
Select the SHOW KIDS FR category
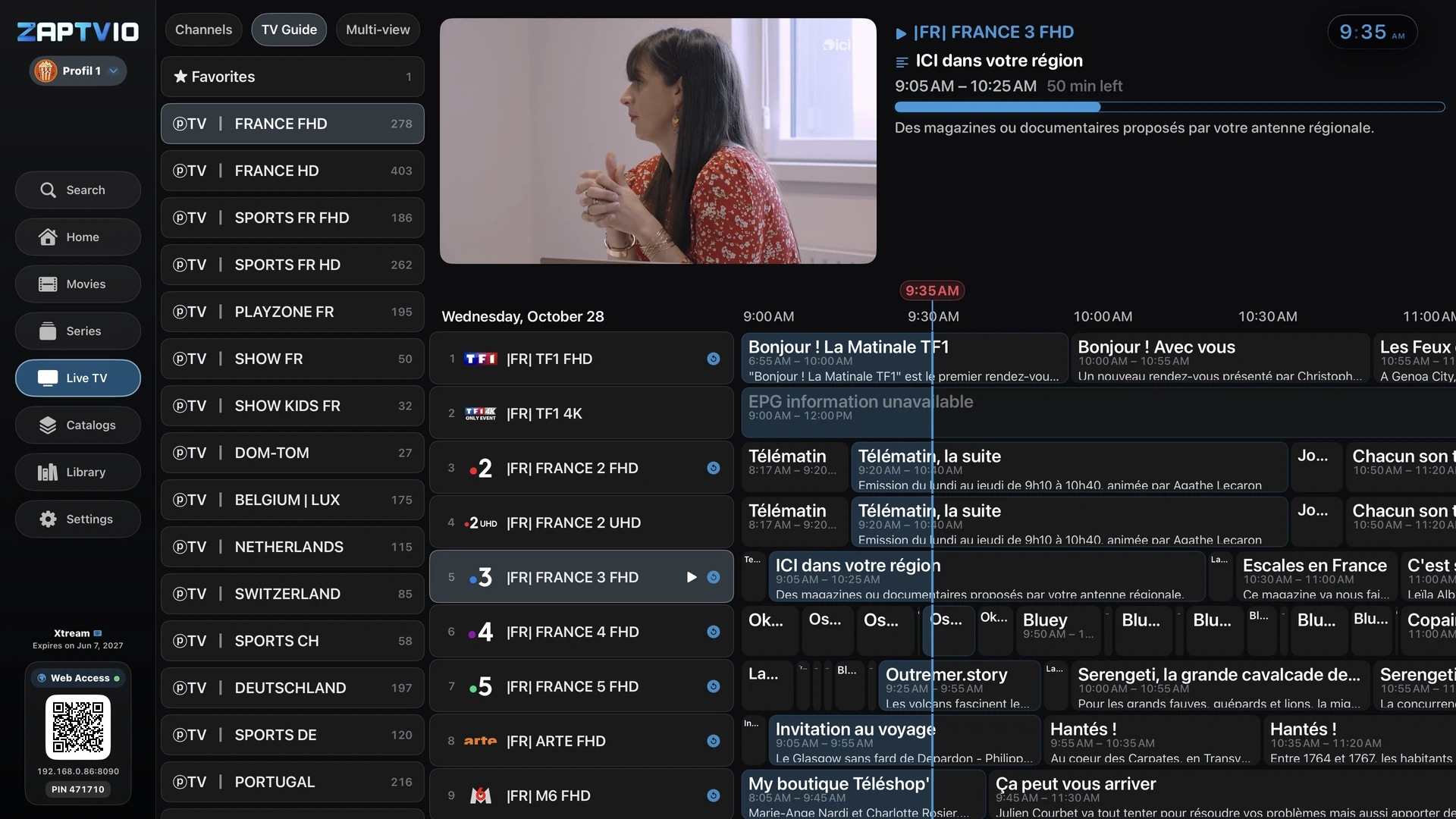click(x=293, y=406)
